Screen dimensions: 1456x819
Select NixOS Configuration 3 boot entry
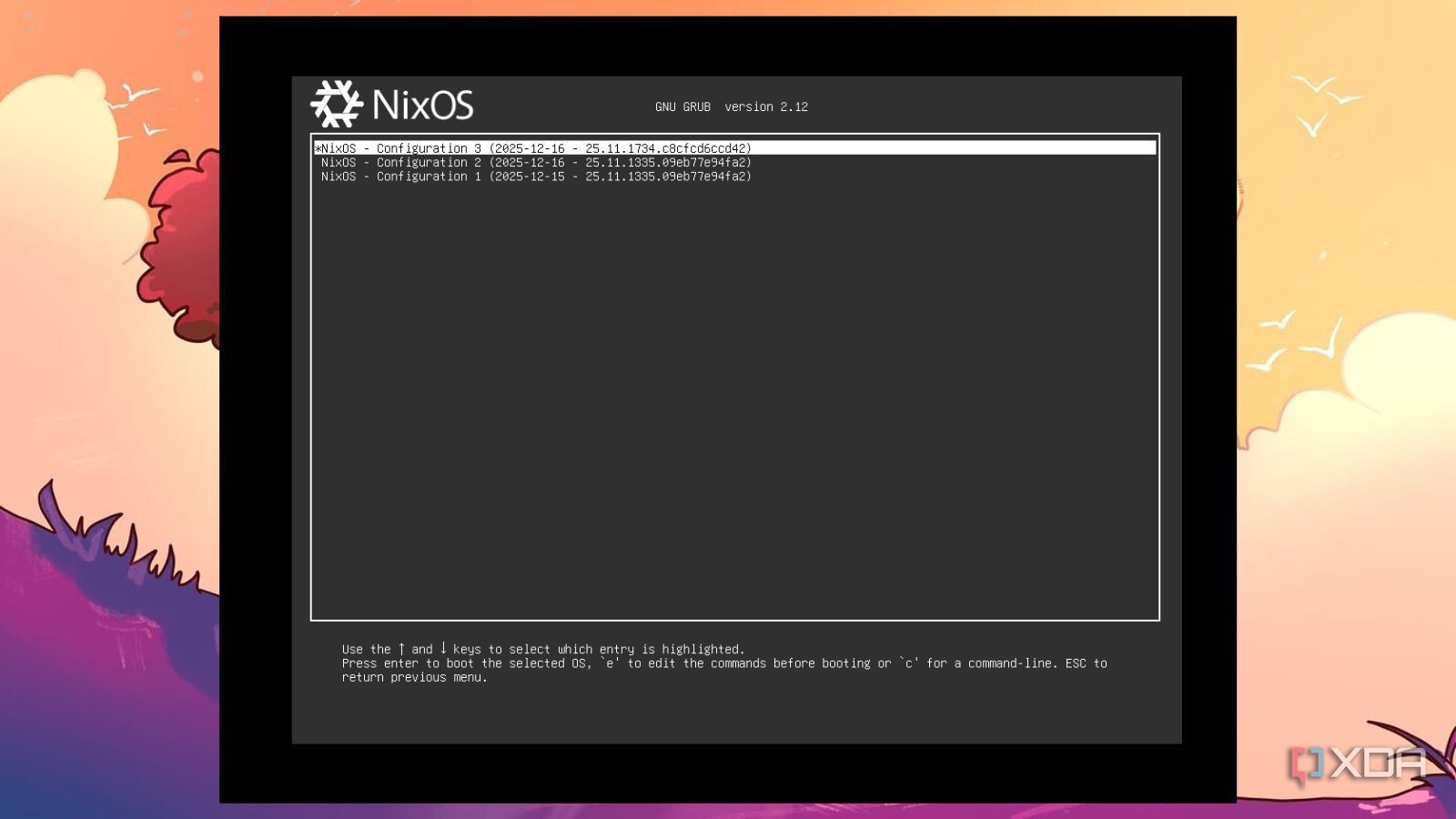point(735,148)
